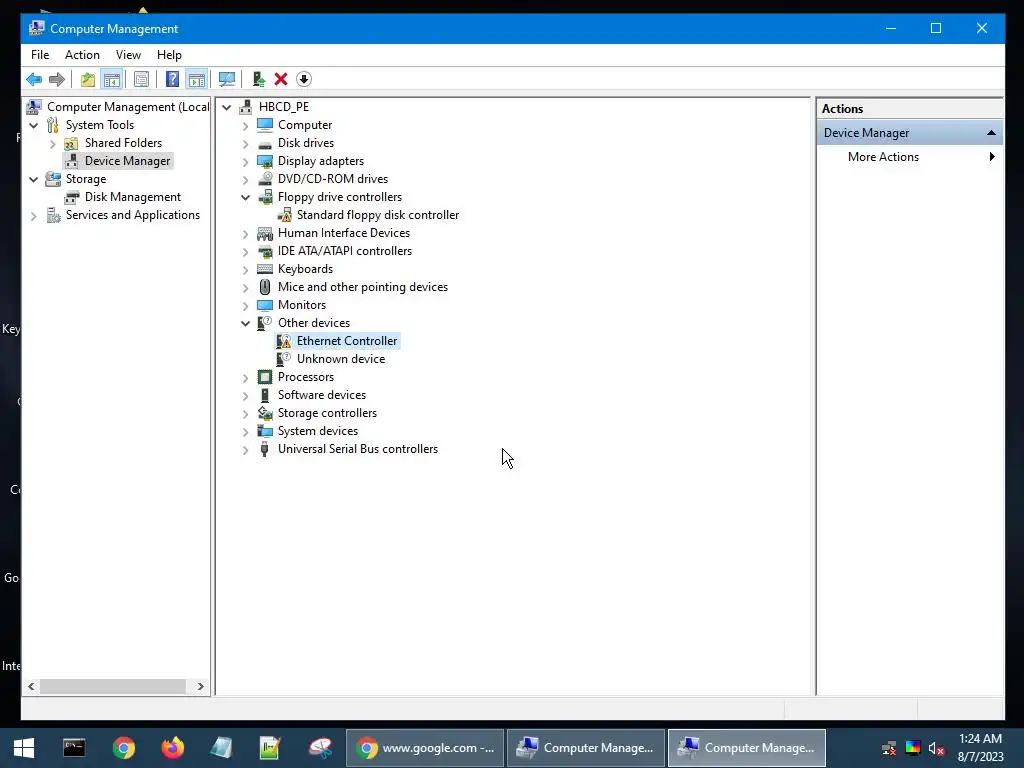
Task: Click the active Computer Management taskbar button
Action: (746, 748)
